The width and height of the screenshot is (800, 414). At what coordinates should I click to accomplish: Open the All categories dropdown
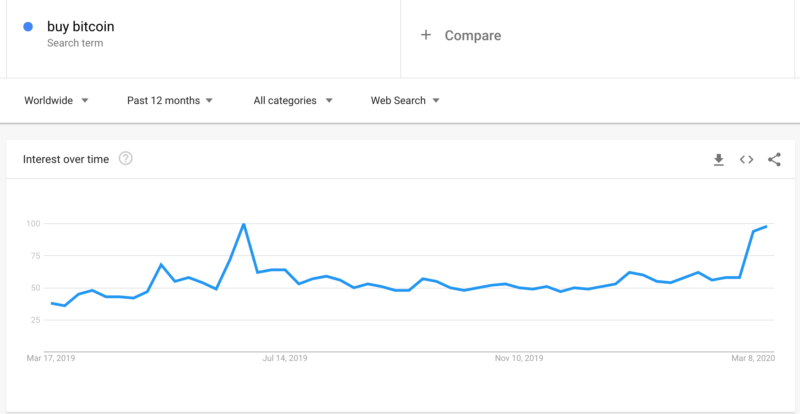click(x=293, y=101)
